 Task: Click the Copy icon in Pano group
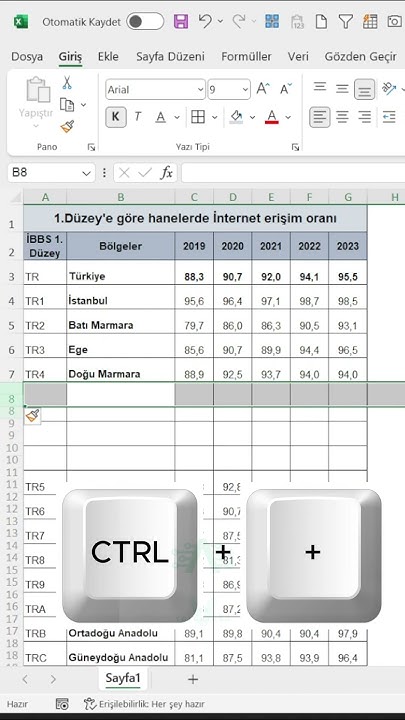(x=67, y=105)
